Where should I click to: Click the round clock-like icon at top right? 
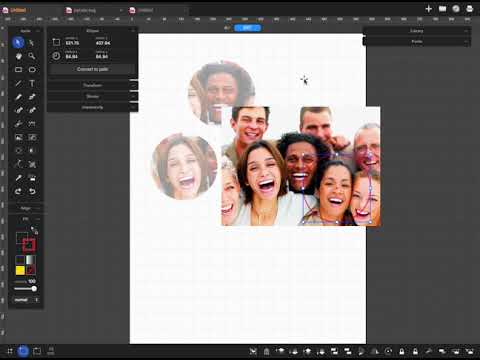tap(456, 9)
